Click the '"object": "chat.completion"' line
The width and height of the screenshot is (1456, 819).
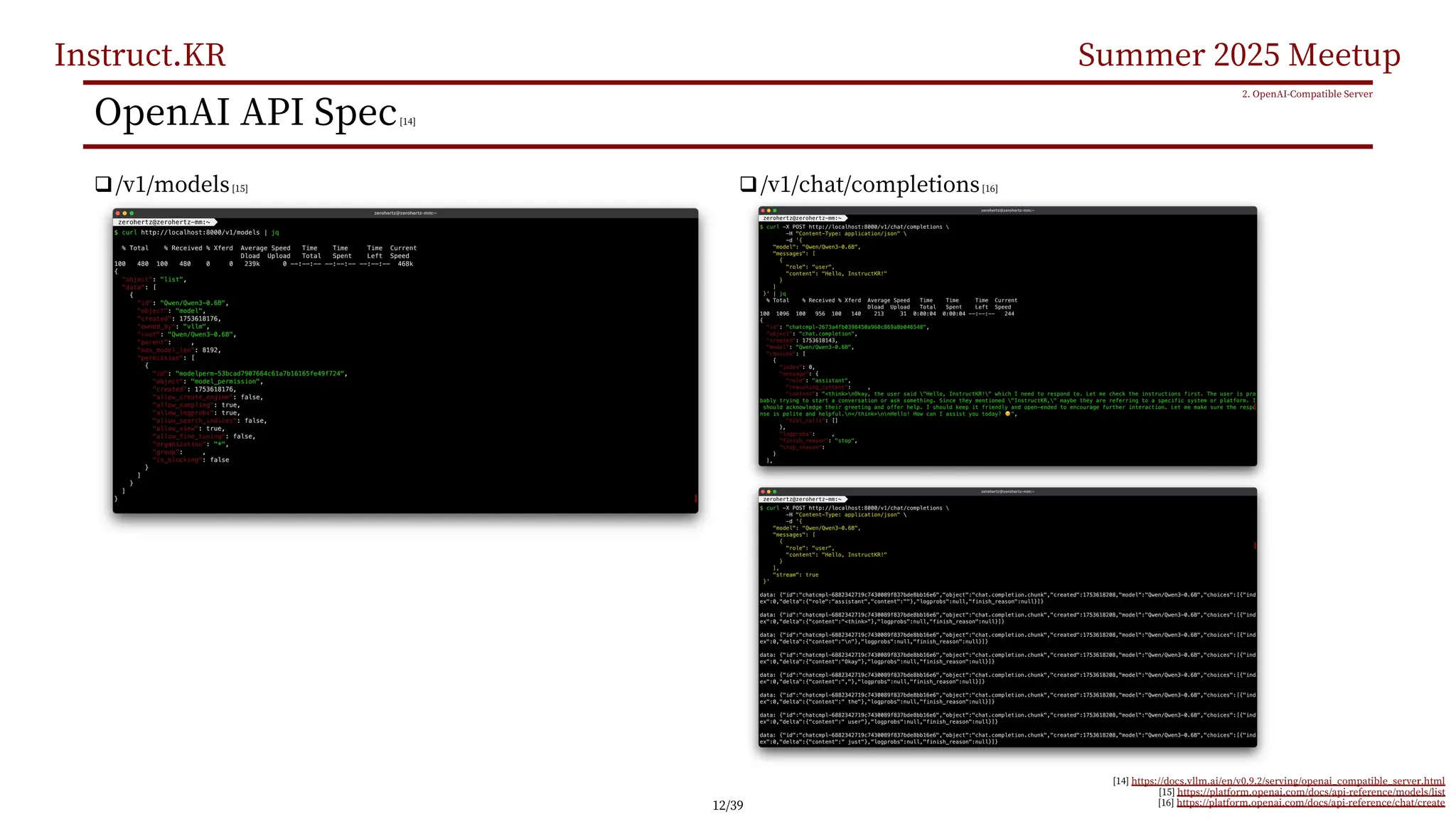[x=812, y=333]
